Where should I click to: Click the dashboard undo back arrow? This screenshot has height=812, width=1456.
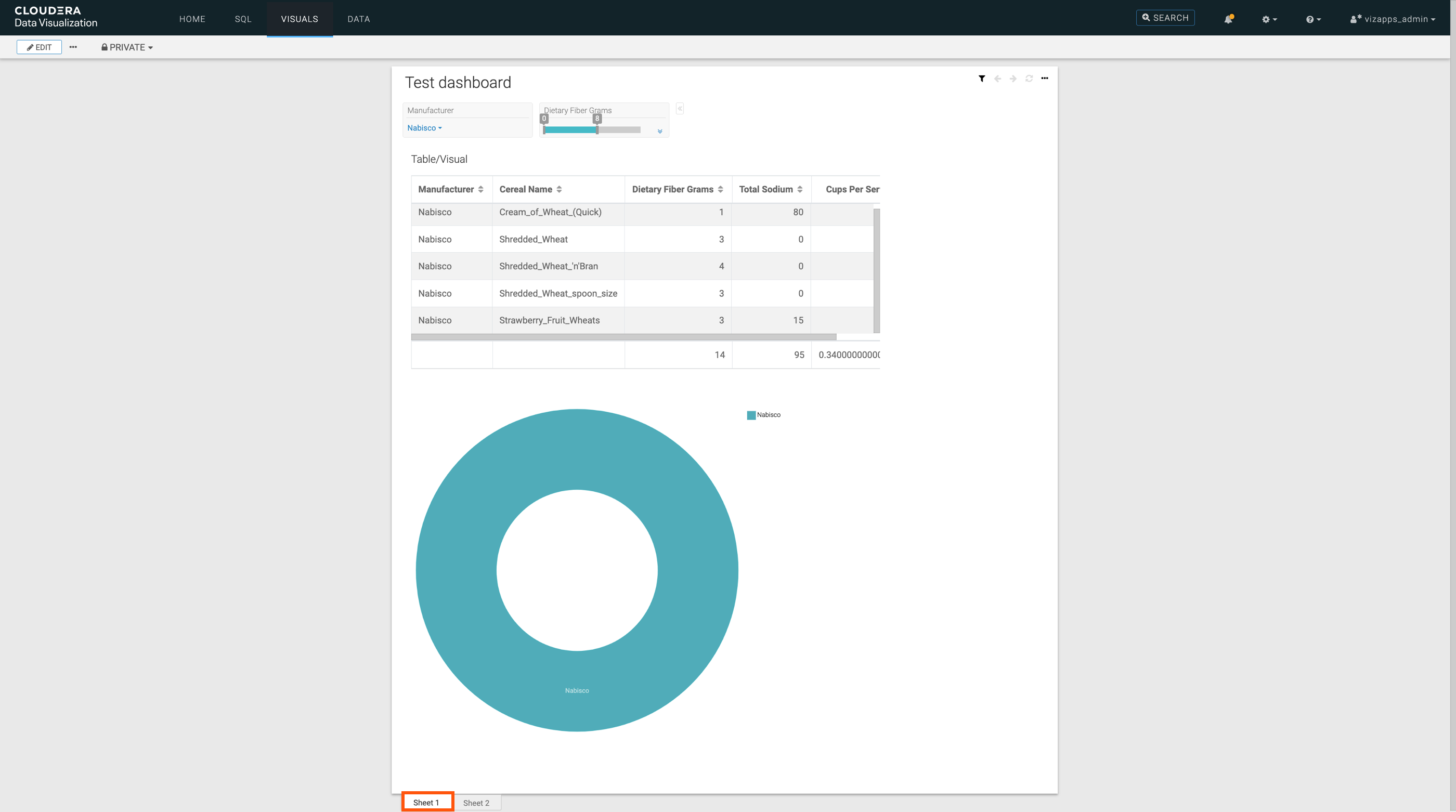(x=997, y=78)
